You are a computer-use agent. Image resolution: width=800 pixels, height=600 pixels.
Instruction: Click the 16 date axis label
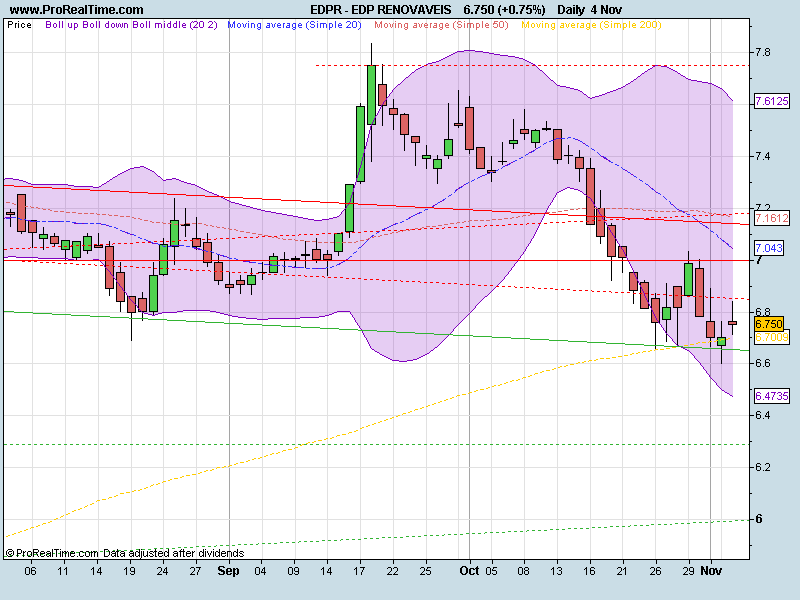pyautogui.click(x=589, y=571)
